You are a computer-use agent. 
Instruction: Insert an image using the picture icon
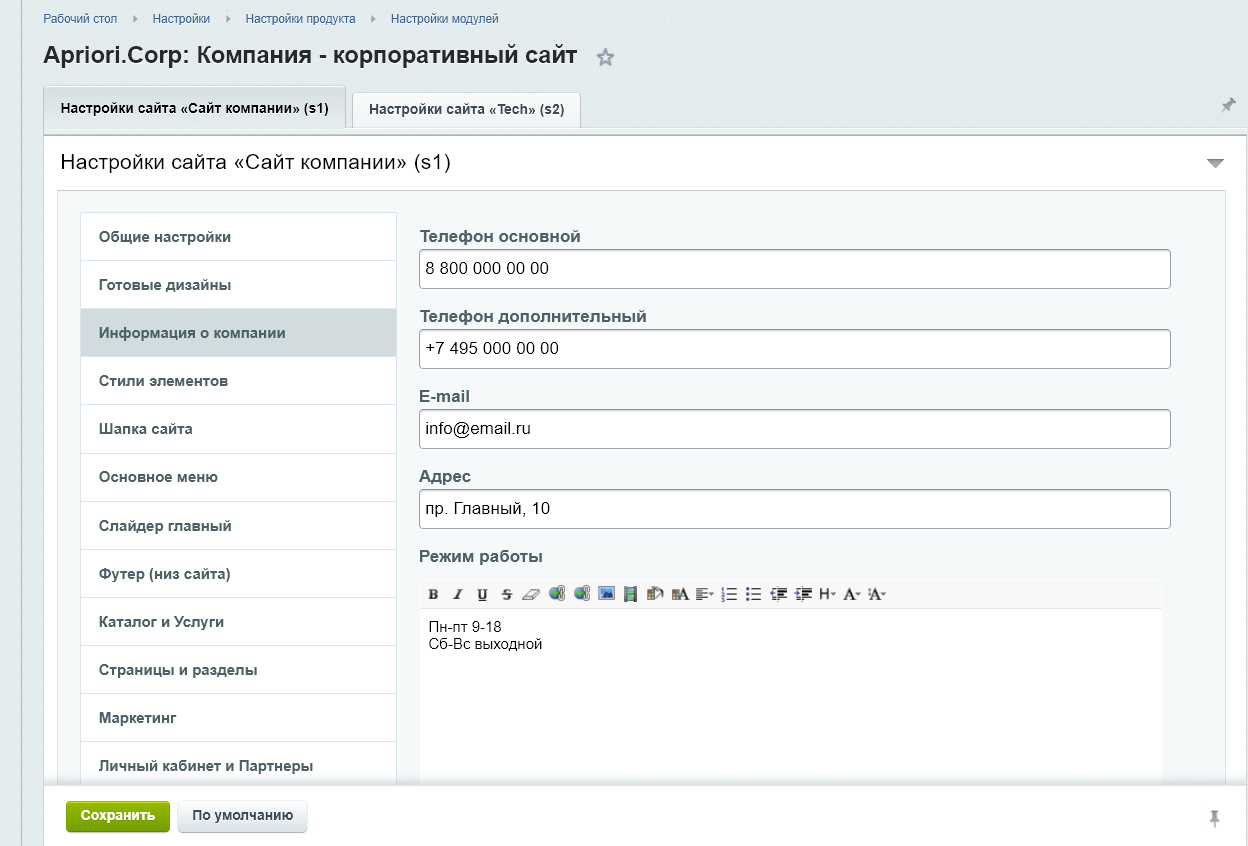[606, 594]
